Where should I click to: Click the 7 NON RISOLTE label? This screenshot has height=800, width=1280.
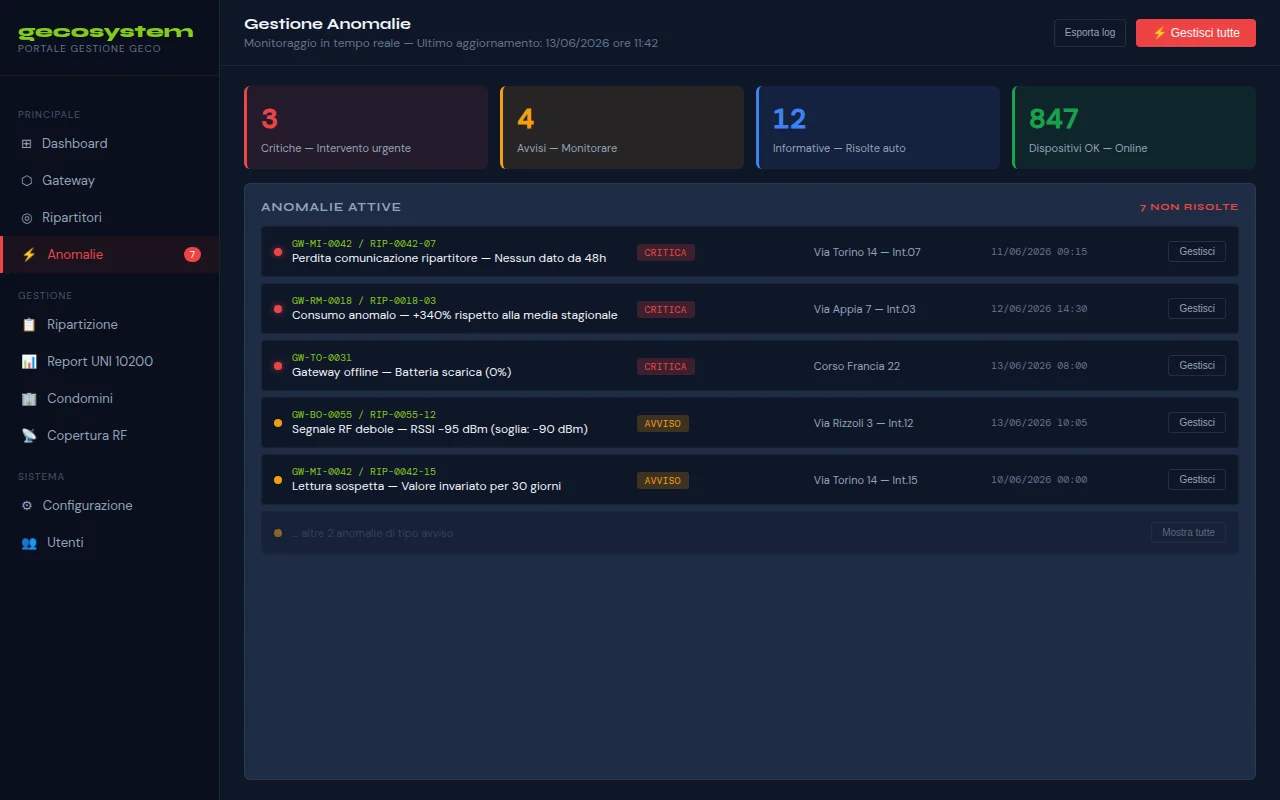click(x=1189, y=207)
